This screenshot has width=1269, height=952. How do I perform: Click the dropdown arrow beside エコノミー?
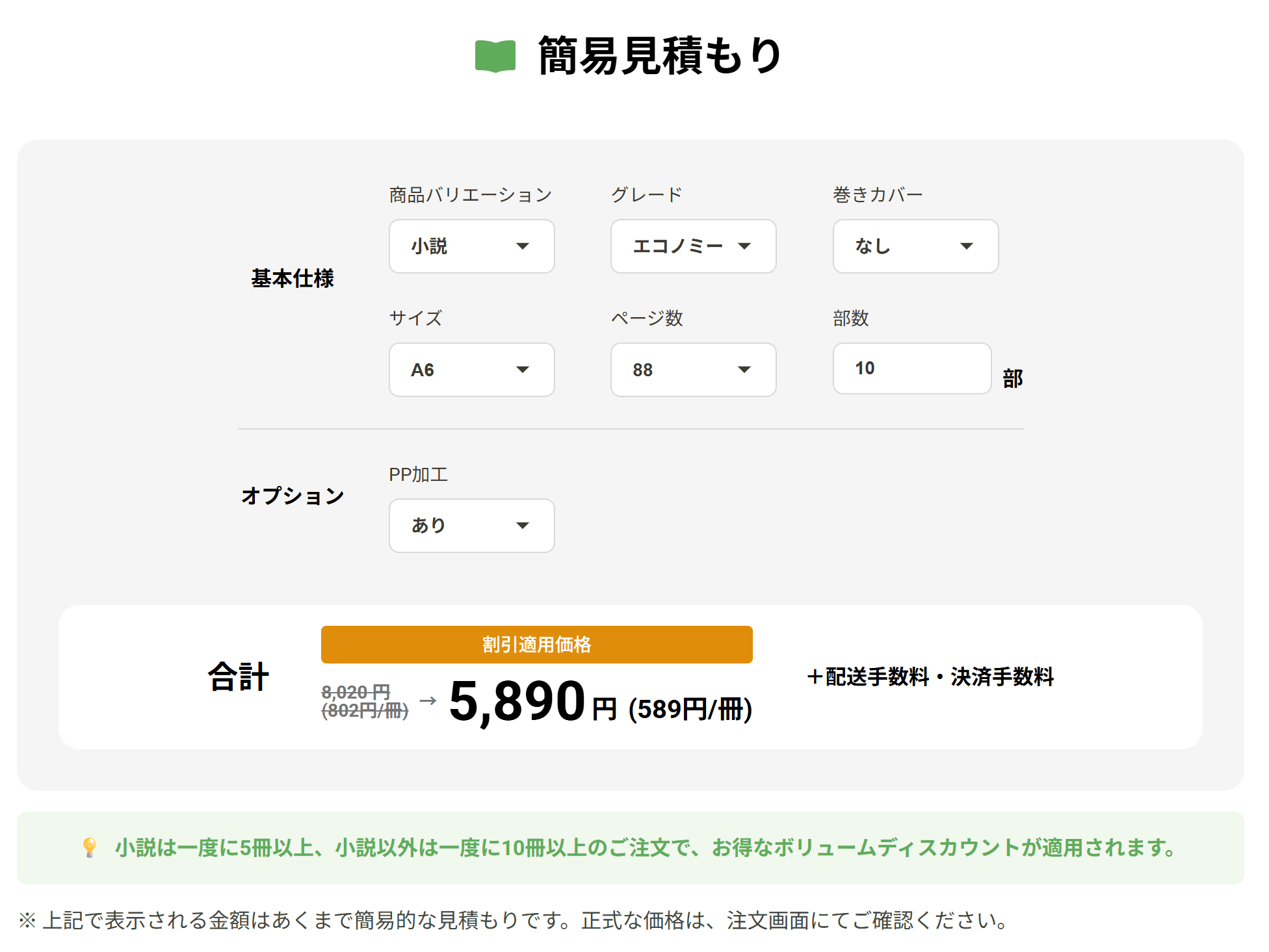point(746,246)
